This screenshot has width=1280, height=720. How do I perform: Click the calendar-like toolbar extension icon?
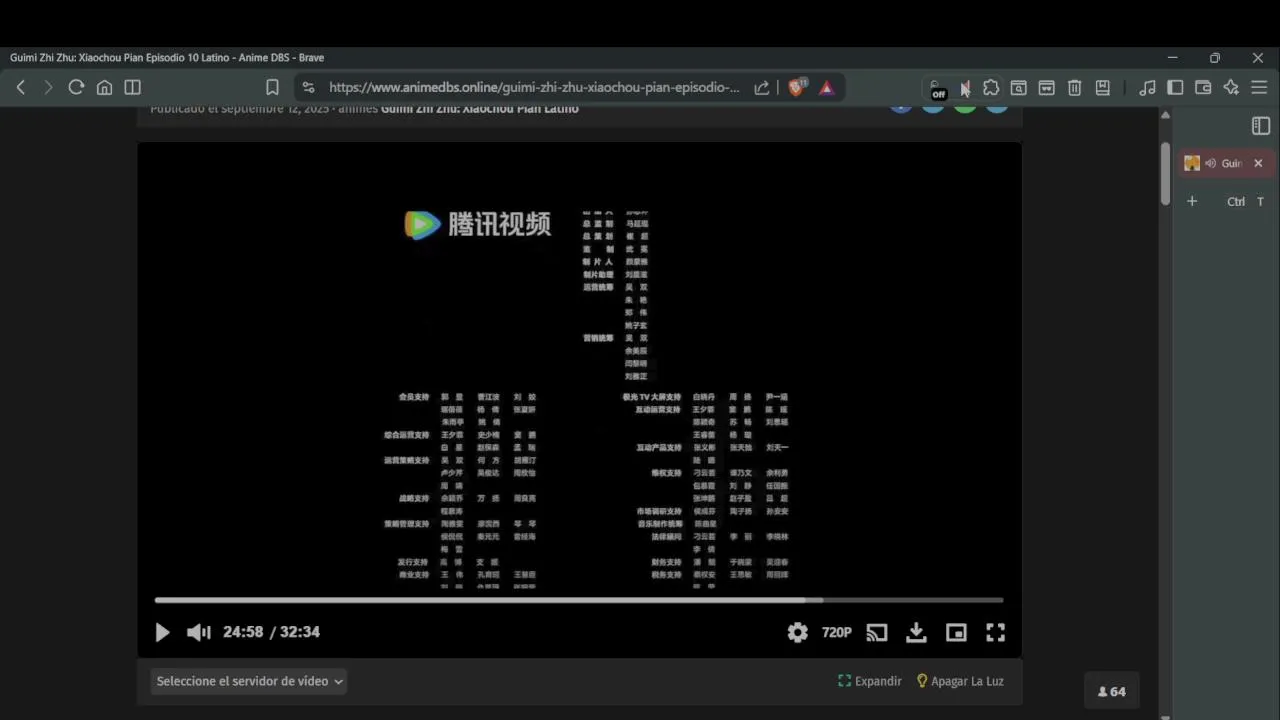coord(1046,88)
